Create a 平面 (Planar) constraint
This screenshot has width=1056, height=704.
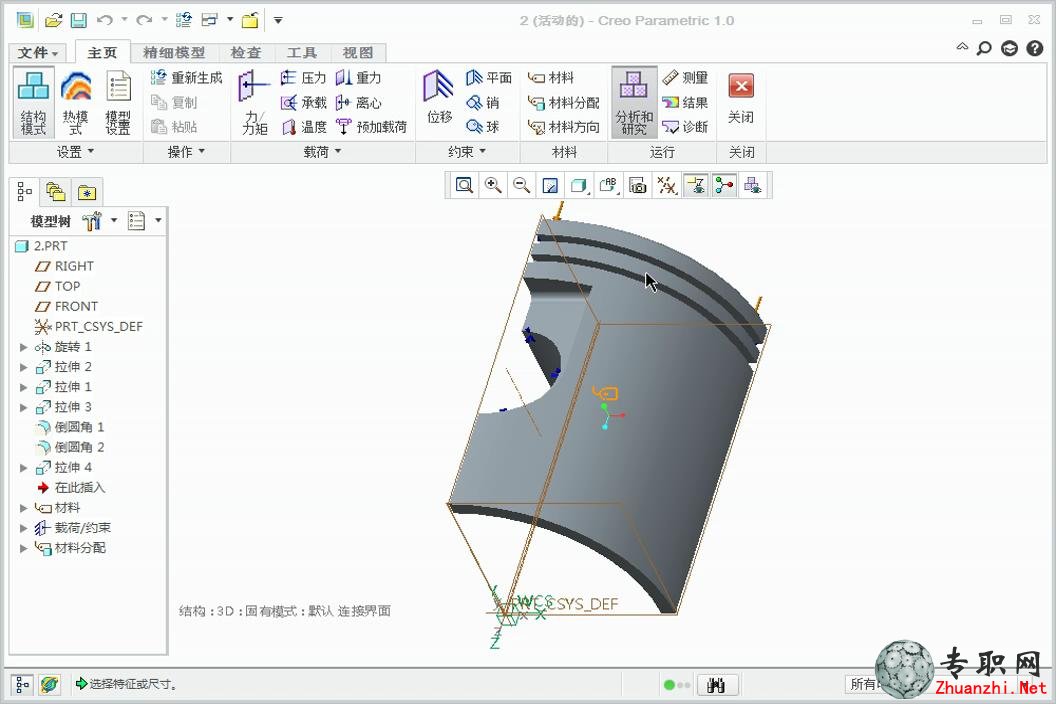489,77
